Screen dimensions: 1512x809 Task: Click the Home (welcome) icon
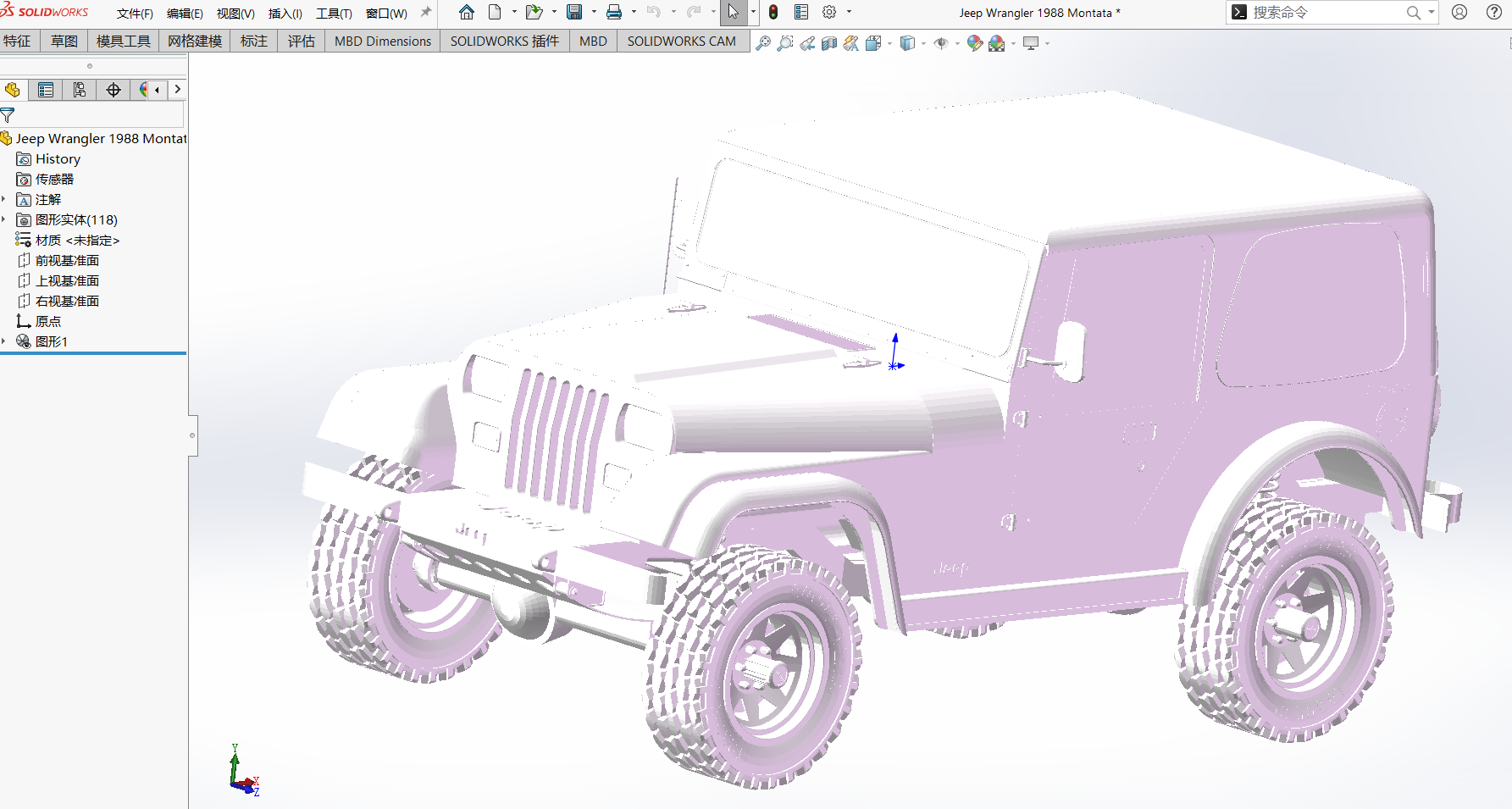(x=467, y=12)
